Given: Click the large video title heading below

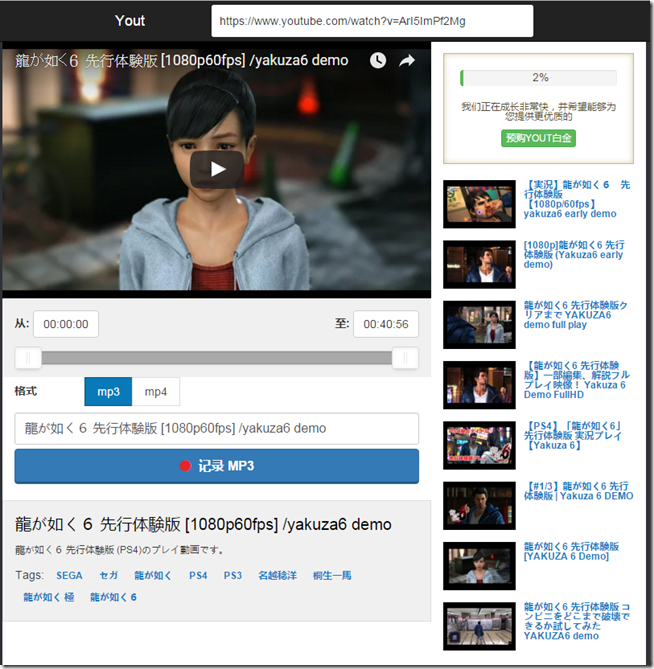Looking at the screenshot, I should point(203,524).
